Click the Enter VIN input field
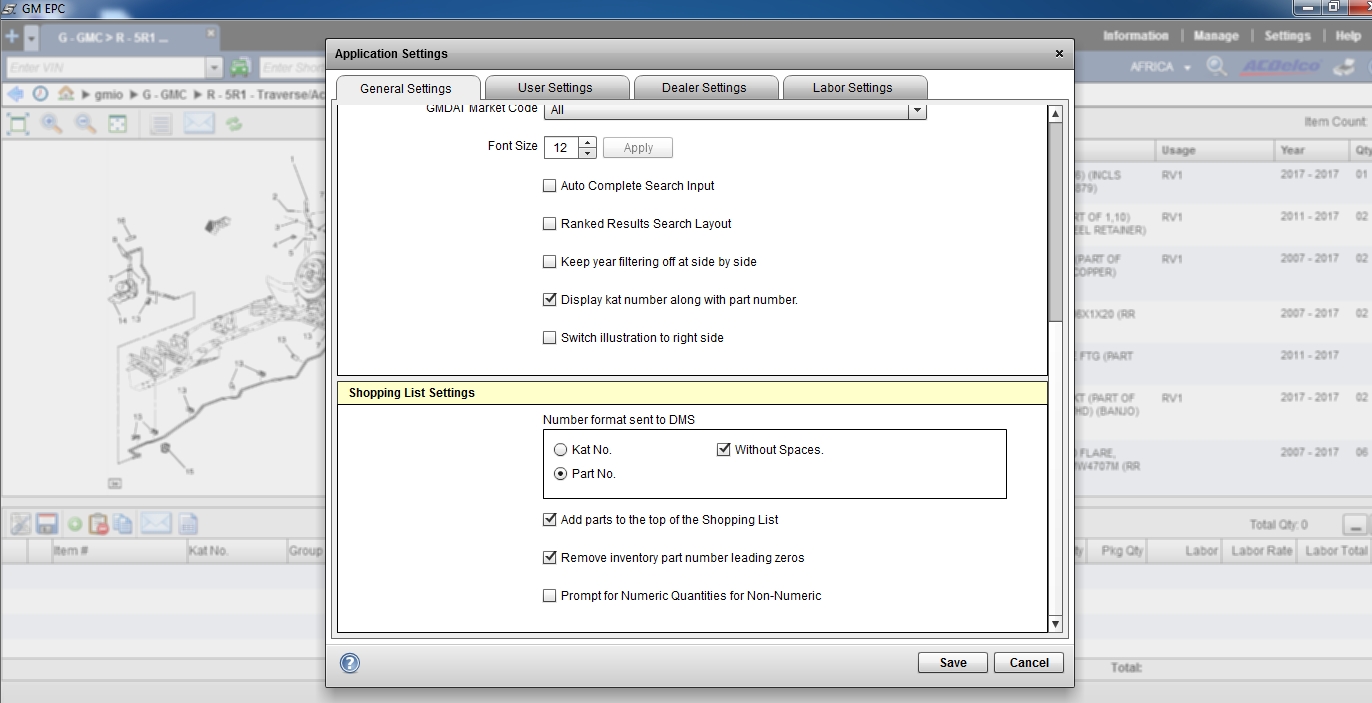 (x=106, y=67)
